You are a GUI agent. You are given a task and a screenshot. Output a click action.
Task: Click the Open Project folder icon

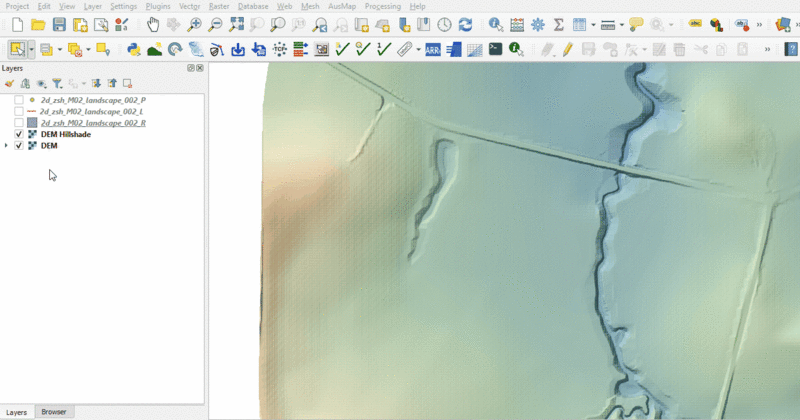[x=38, y=25]
